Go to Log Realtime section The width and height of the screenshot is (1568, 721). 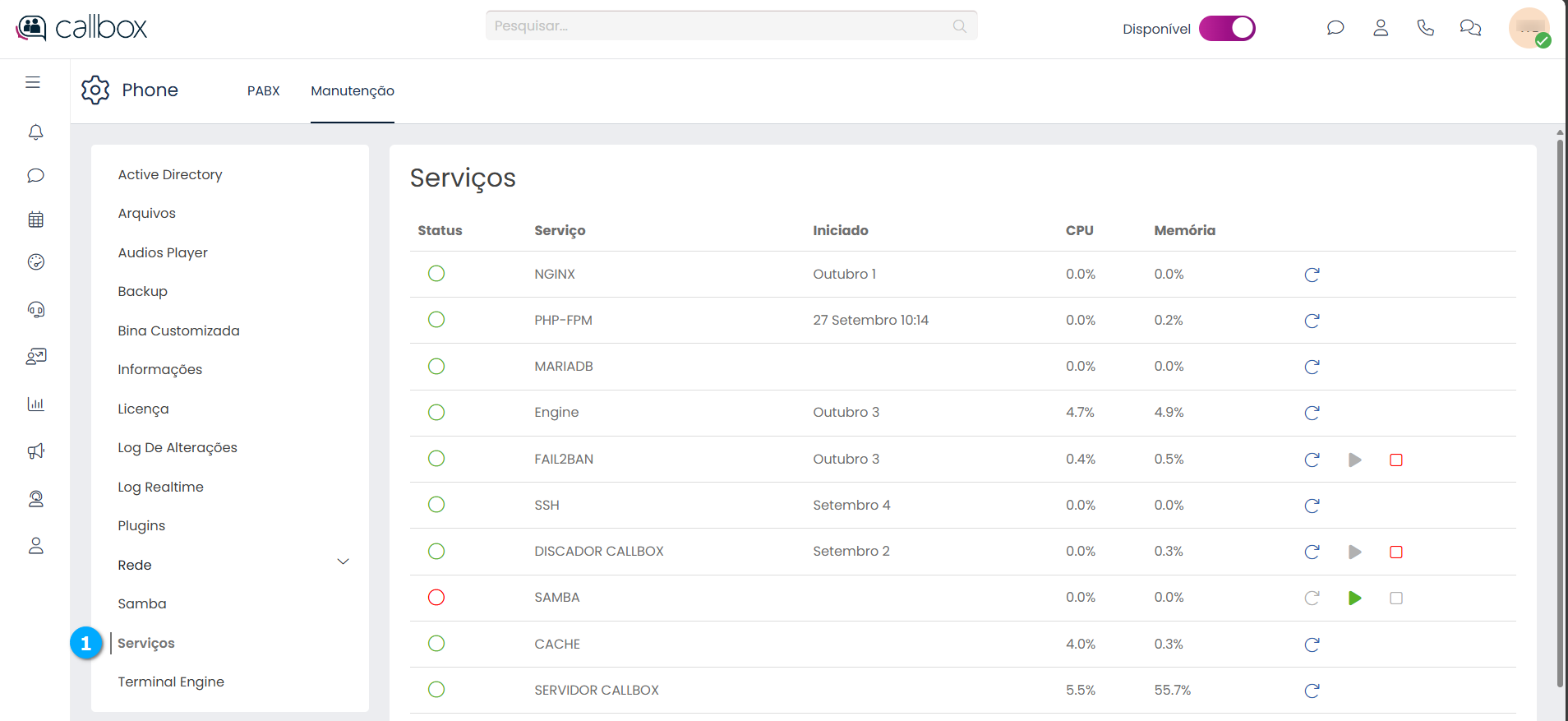point(160,487)
